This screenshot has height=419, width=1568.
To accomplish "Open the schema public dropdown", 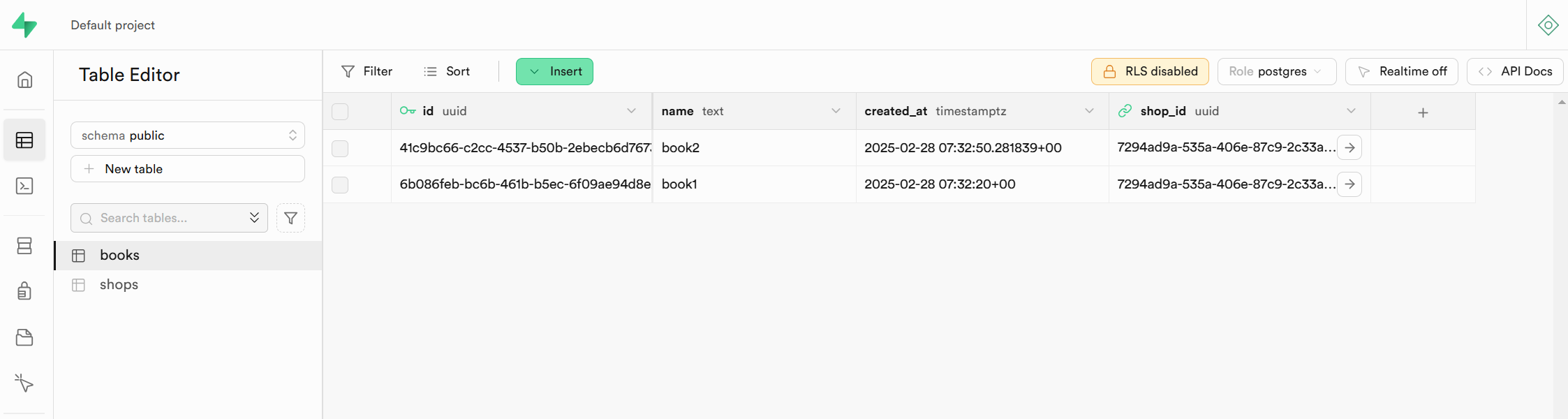I will point(187,135).
